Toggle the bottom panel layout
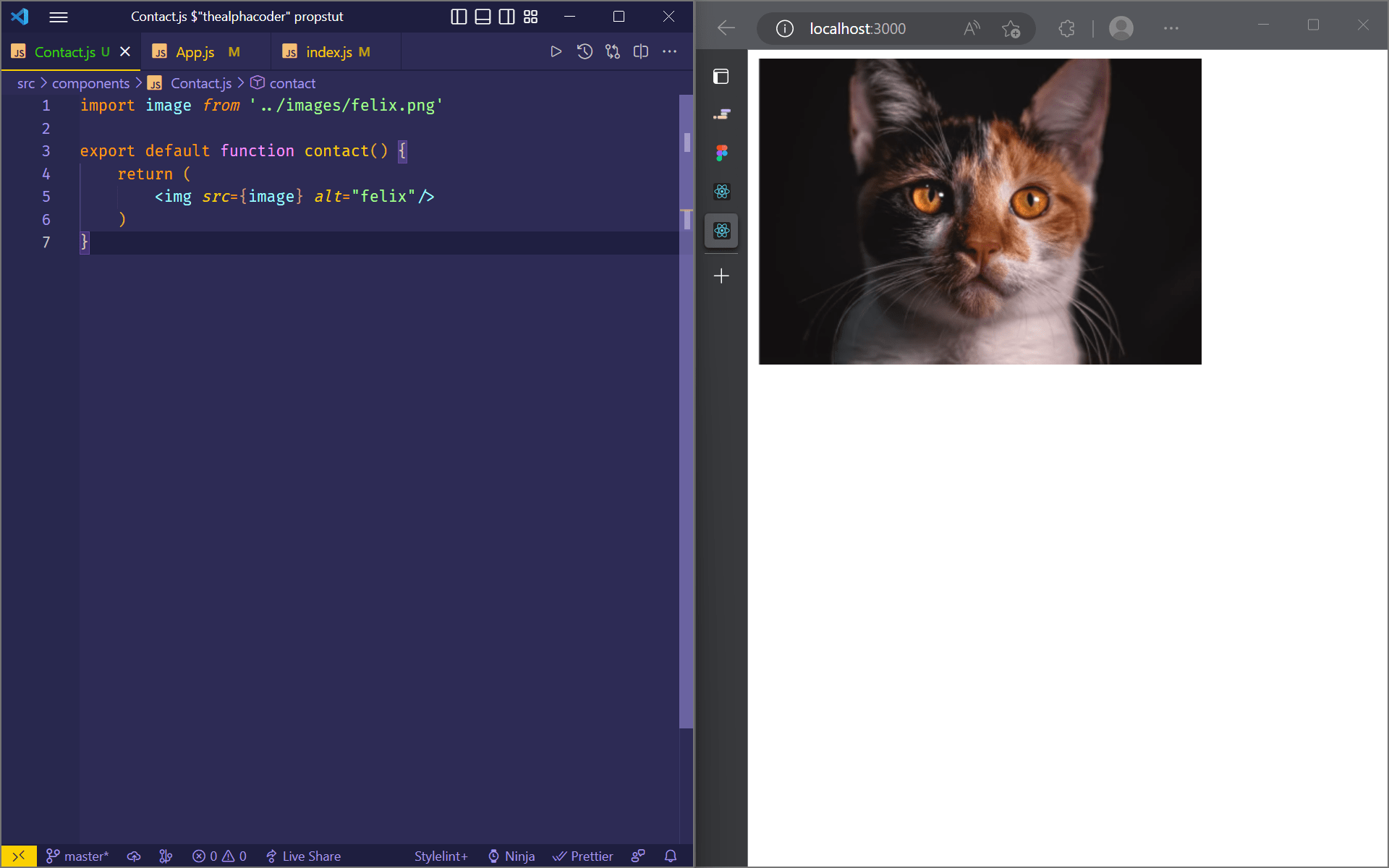 point(483,17)
